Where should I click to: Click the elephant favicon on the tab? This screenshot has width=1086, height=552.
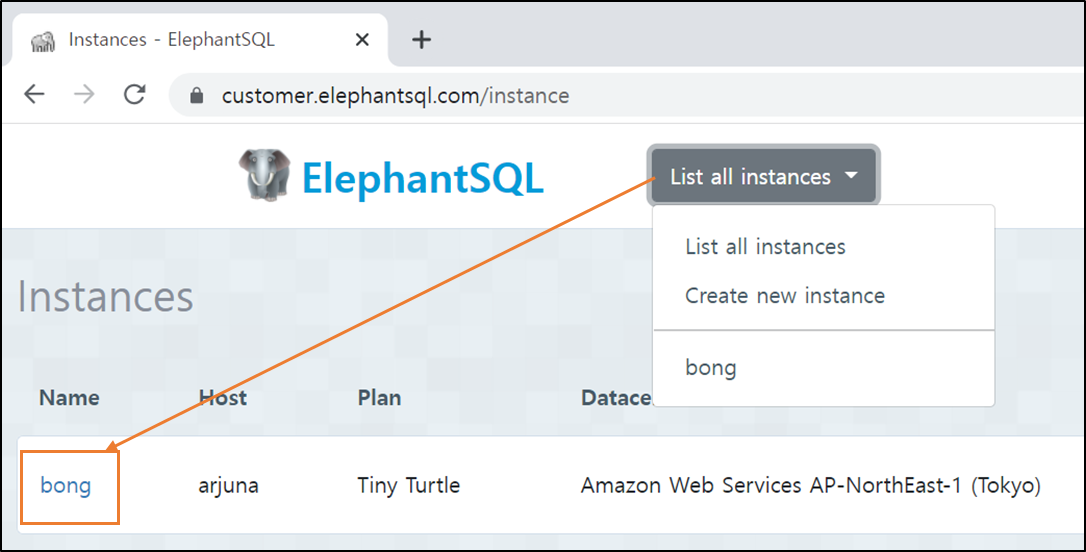pos(43,41)
